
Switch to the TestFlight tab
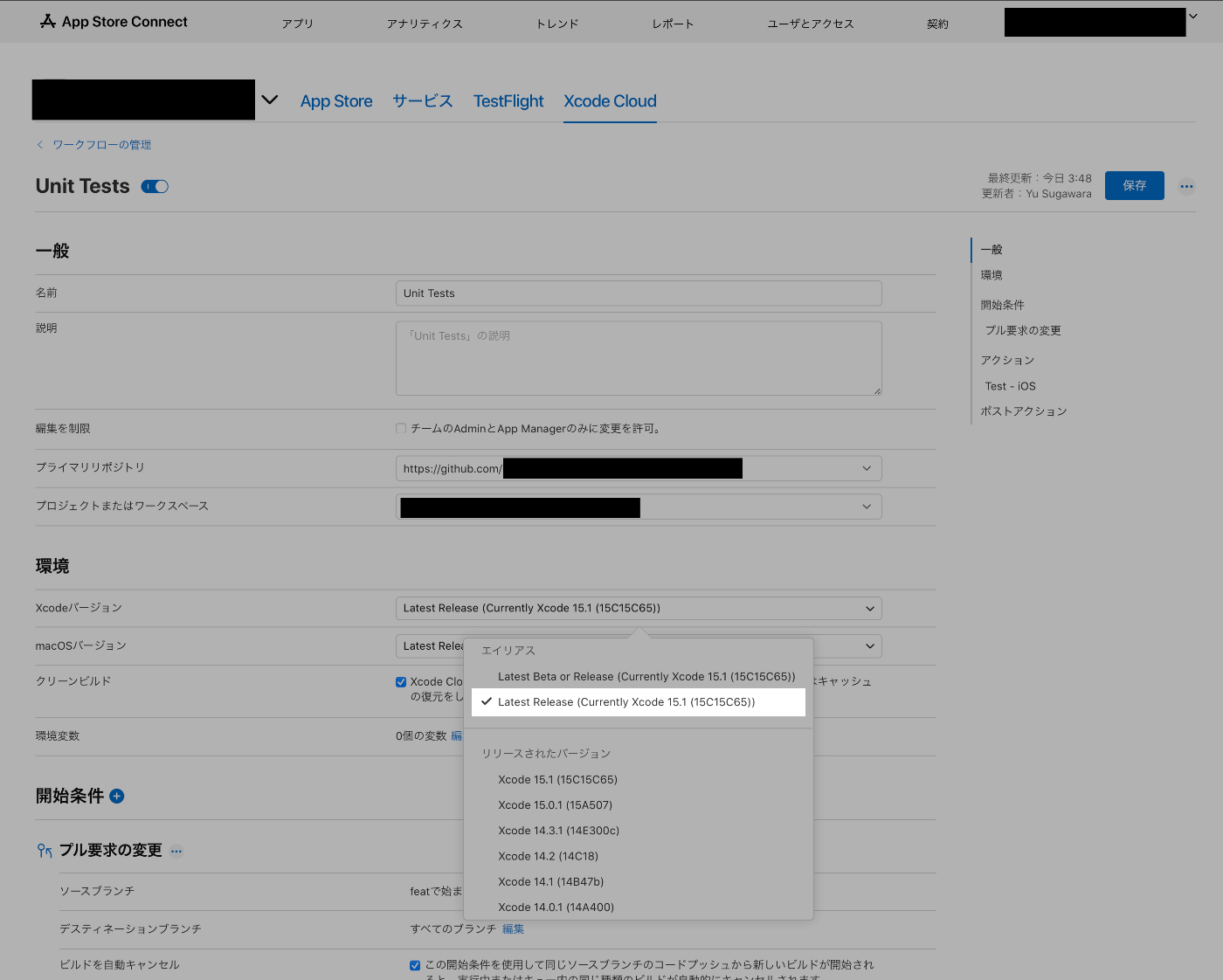point(508,101)
